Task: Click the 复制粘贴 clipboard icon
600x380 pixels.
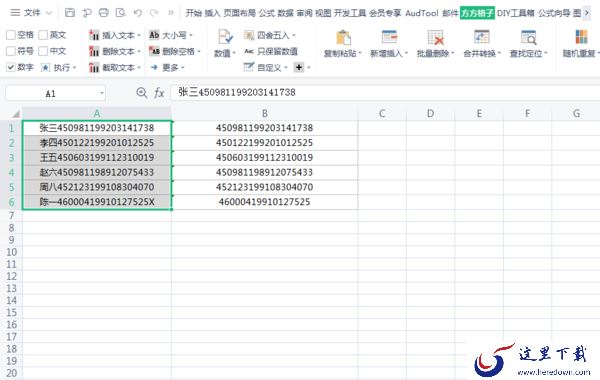Action: (343, 38)
